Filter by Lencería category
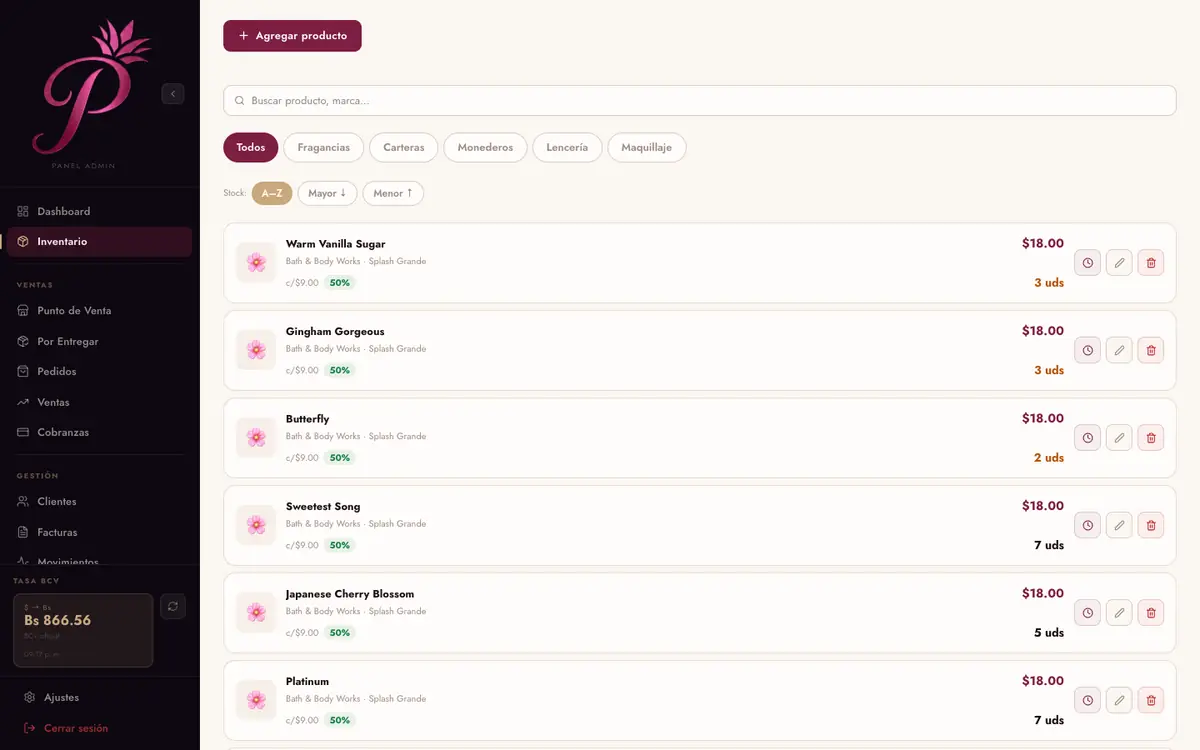1200x750 pixels. coord(567,148)
